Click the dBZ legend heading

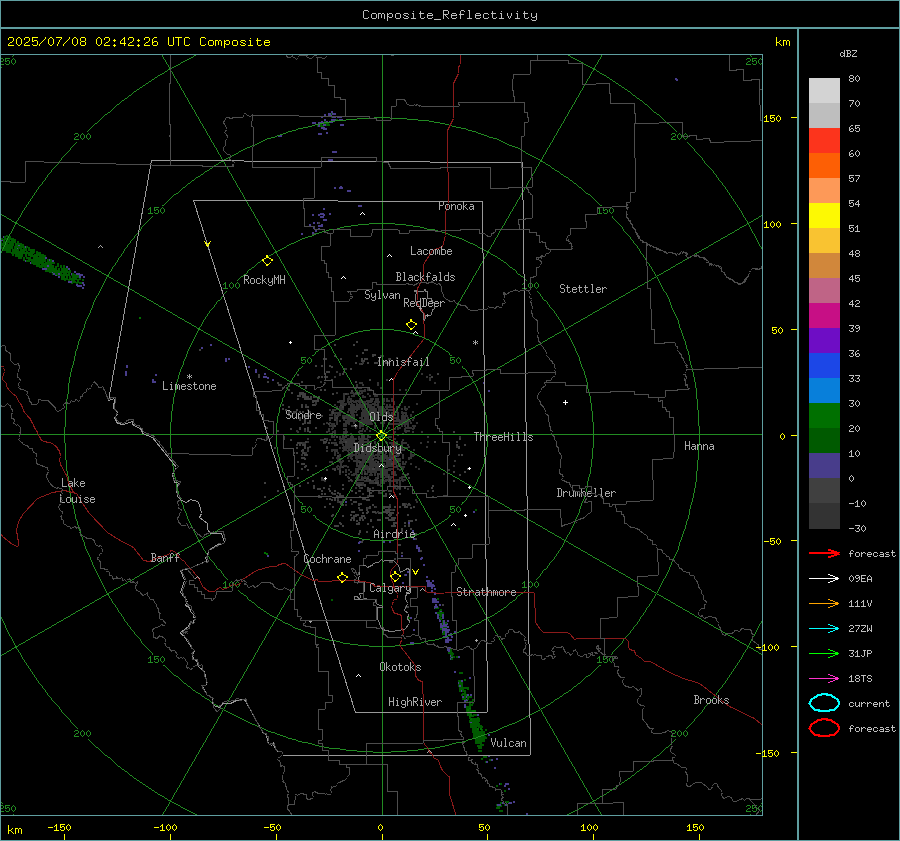click(848, 53)
